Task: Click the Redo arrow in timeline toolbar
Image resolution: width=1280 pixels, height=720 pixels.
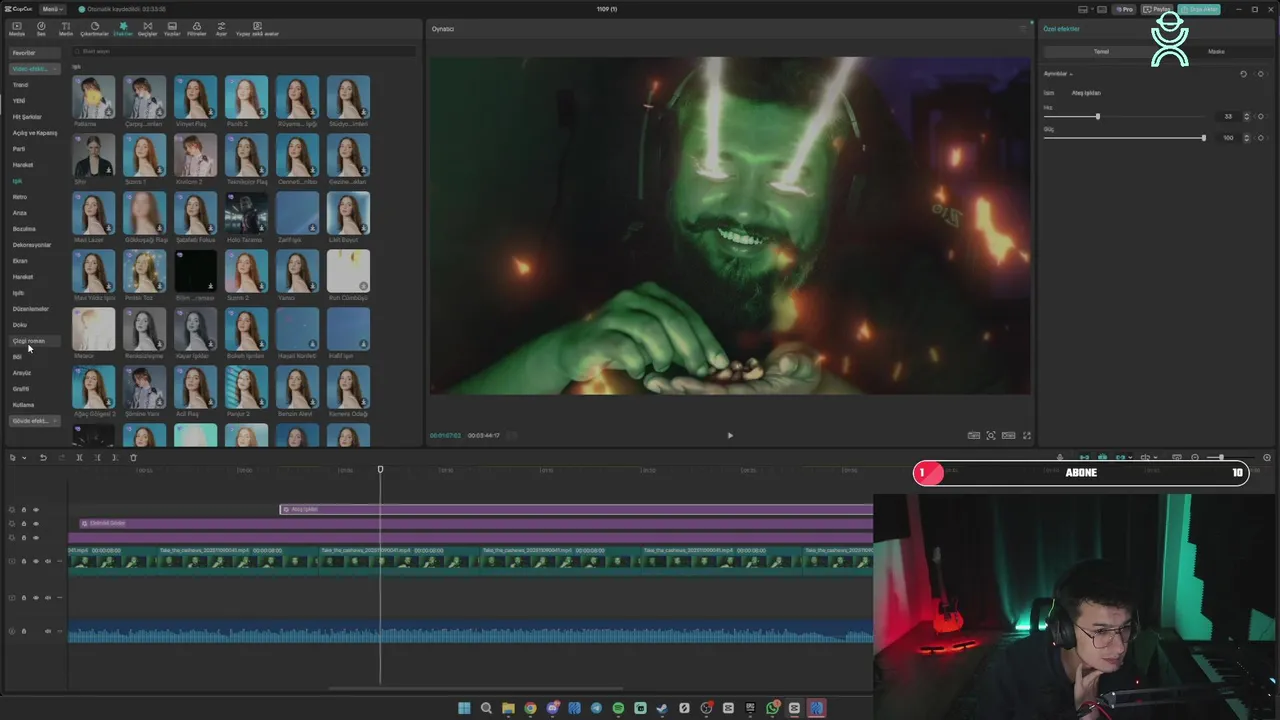Action: (61, 458)
